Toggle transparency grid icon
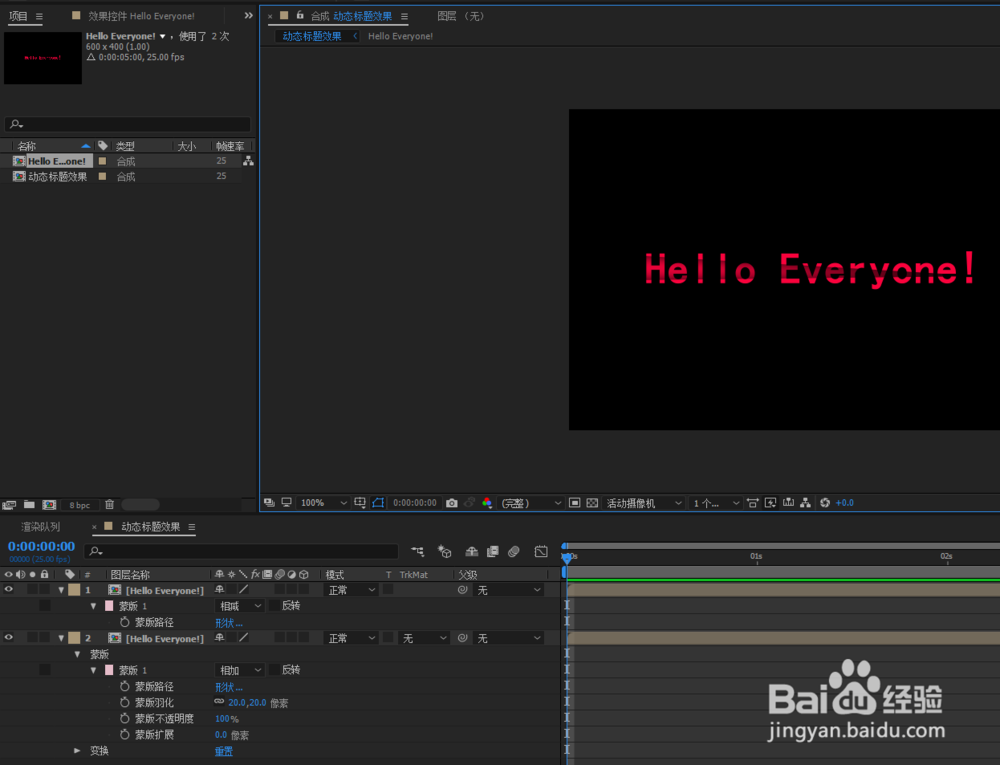This screenshot has height=765, width=1000. coord(592,502)
